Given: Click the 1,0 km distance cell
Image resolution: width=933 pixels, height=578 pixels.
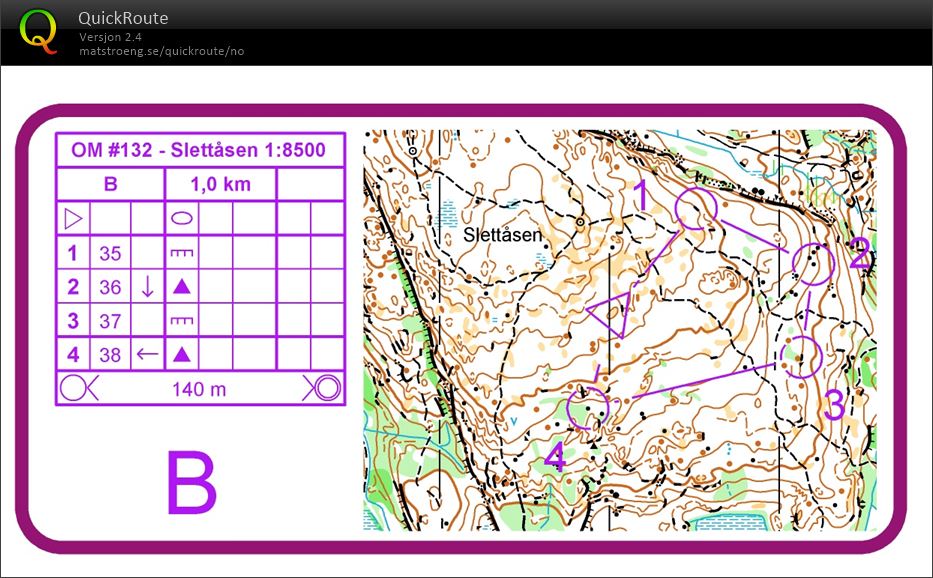Looking at the screenshot, I should 220,184.
